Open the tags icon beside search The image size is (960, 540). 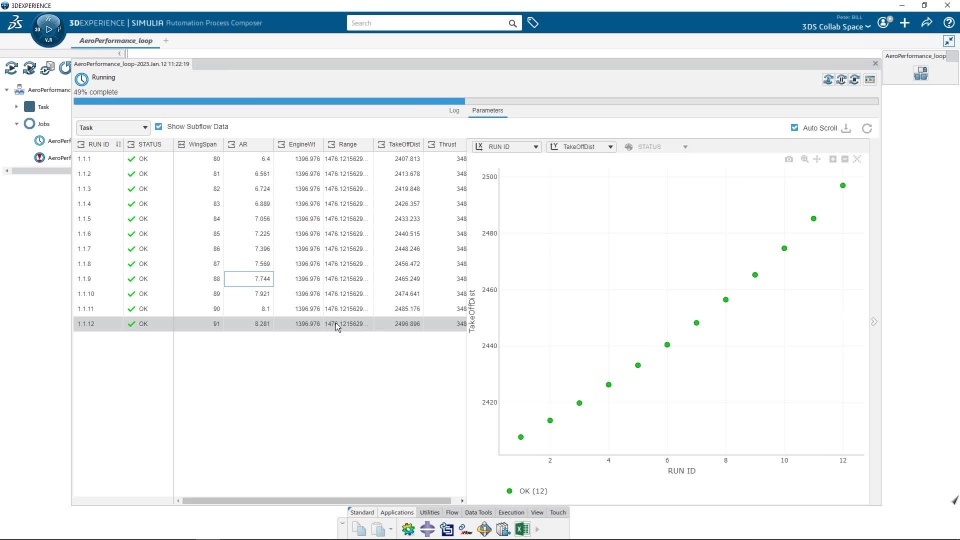(533, 23)
